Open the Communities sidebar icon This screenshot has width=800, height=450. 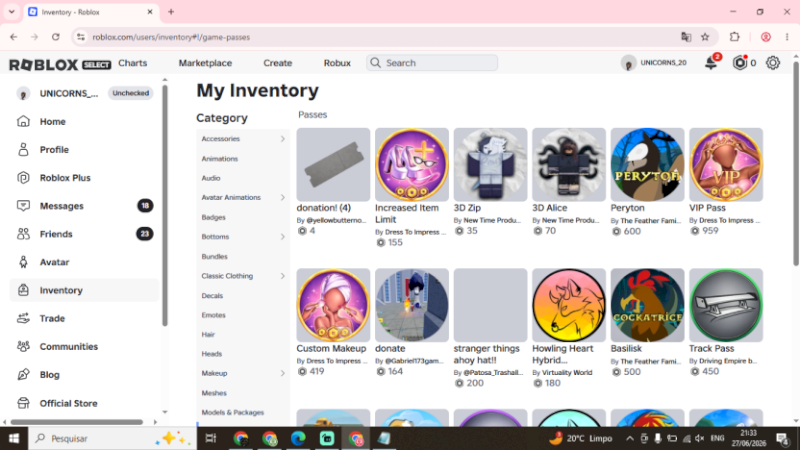(x=23, y=346)
